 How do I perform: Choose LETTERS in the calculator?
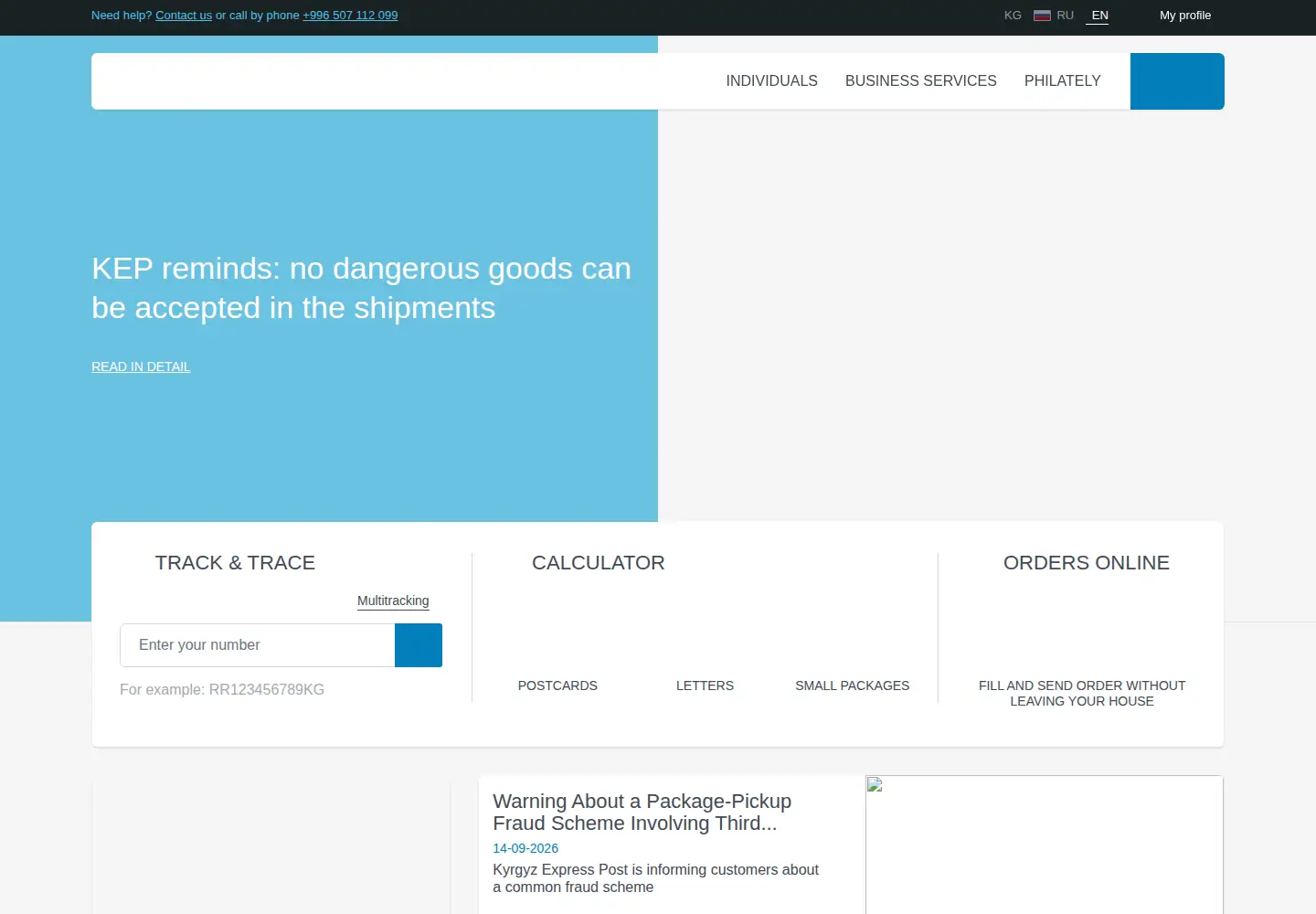(705, 685)
